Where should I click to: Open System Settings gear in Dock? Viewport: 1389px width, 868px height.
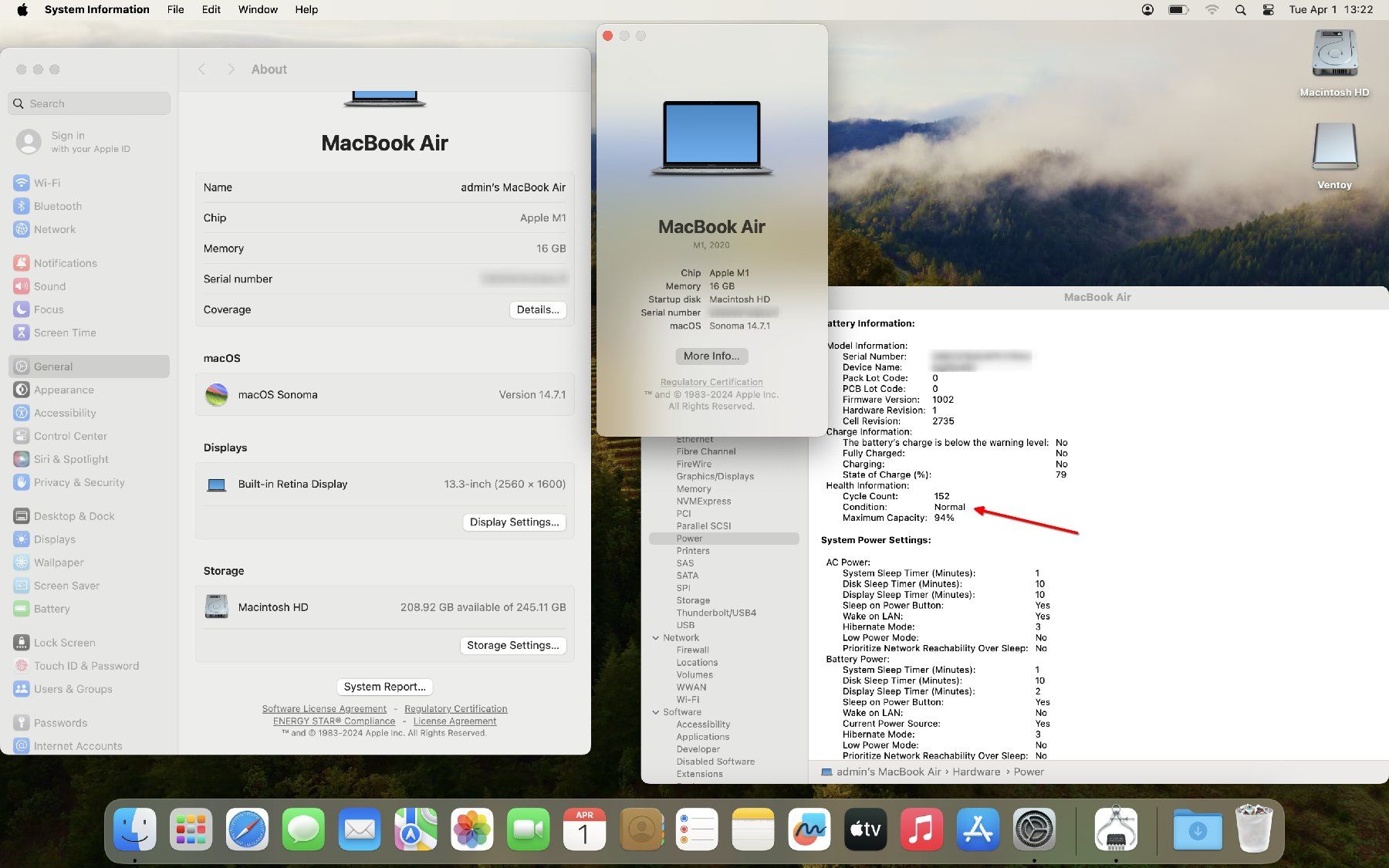(x=1034, y=829)
